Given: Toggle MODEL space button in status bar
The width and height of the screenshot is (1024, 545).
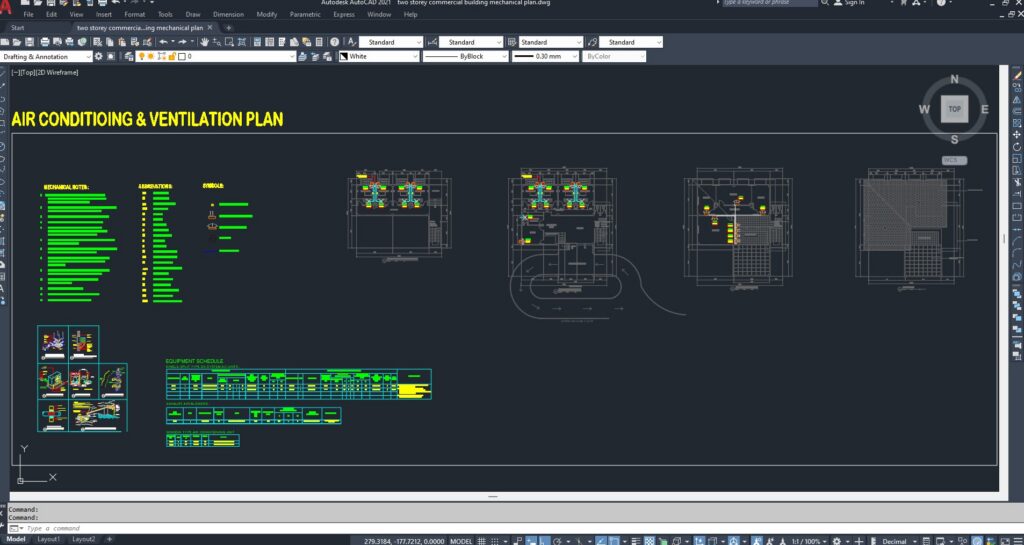Looking at the screenshot, I should (x=461, y=540).
